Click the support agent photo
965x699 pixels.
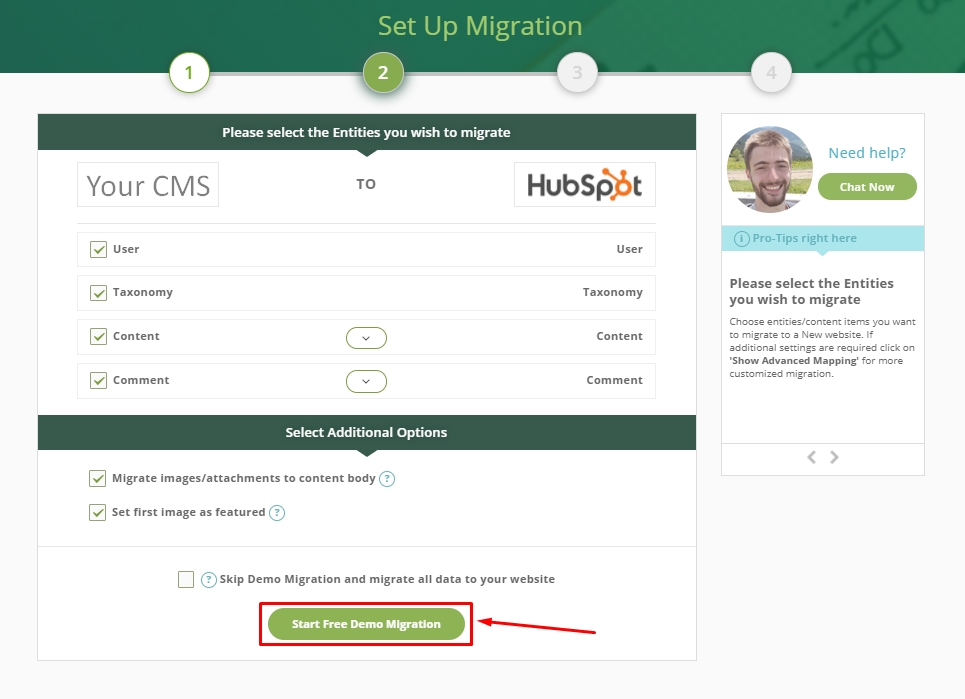tap(770, 169)
